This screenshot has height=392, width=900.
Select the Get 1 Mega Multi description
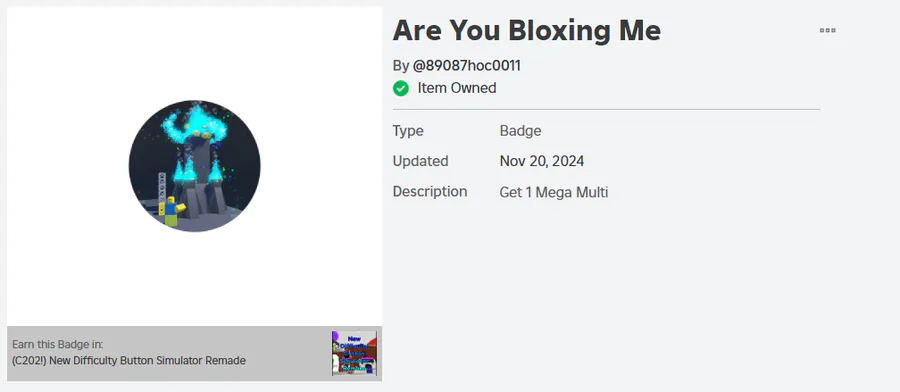coord(554,192)
